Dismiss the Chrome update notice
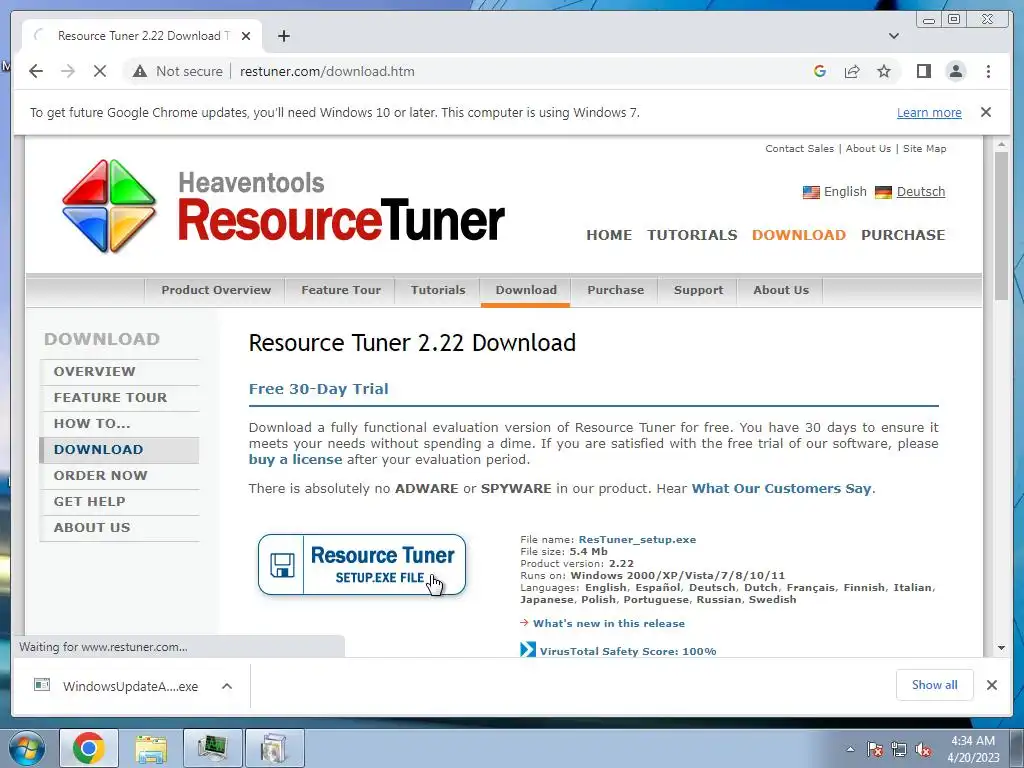1024x768 pixels. coord(986,112)
